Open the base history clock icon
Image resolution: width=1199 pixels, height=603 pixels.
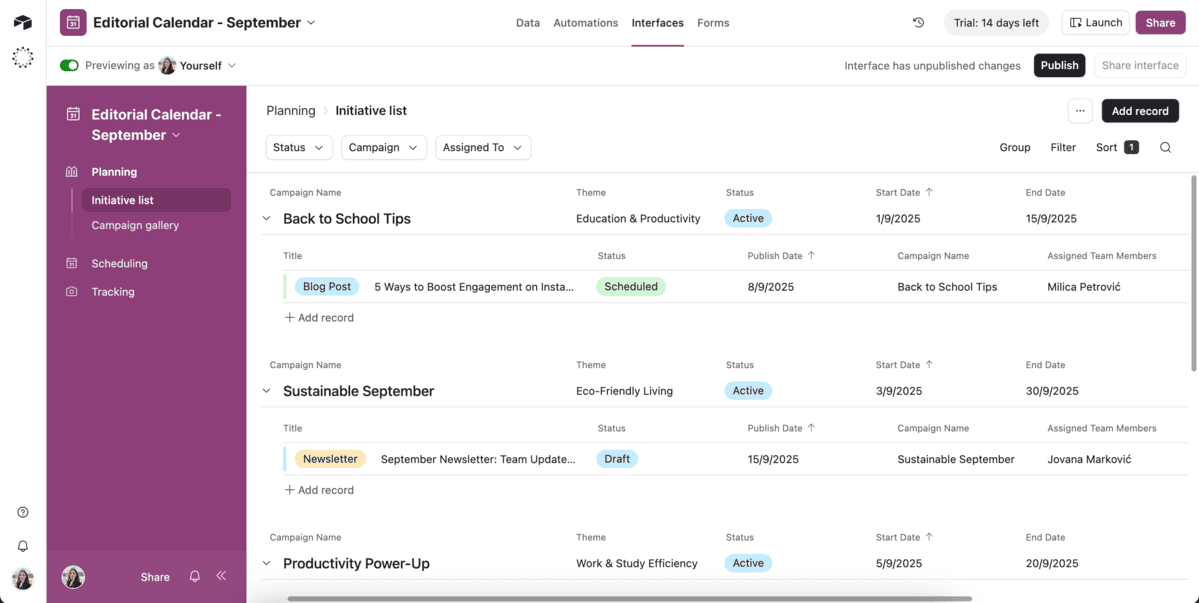click(918, 23)
